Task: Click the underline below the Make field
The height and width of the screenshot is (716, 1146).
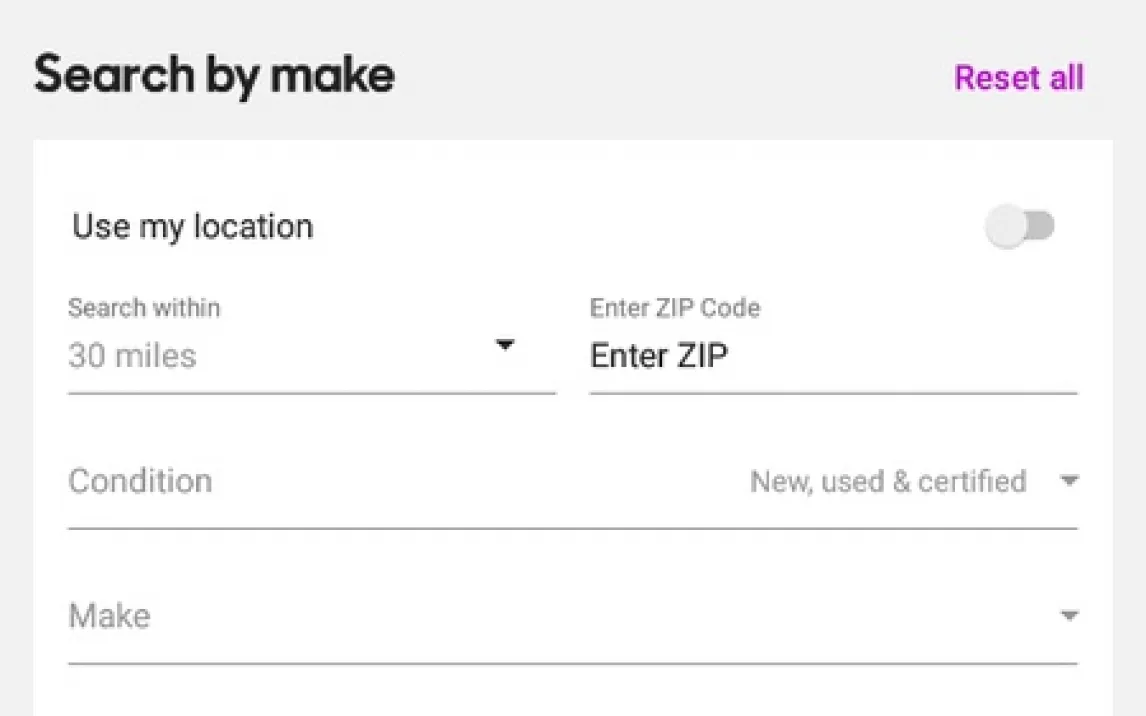Action: 572,662
